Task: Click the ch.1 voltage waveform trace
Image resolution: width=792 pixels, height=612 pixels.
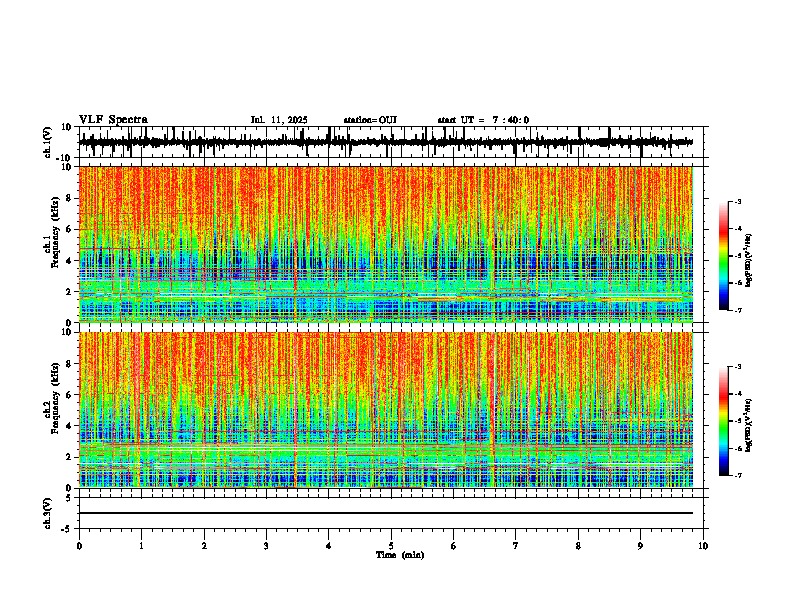Action: coord(386,142)
